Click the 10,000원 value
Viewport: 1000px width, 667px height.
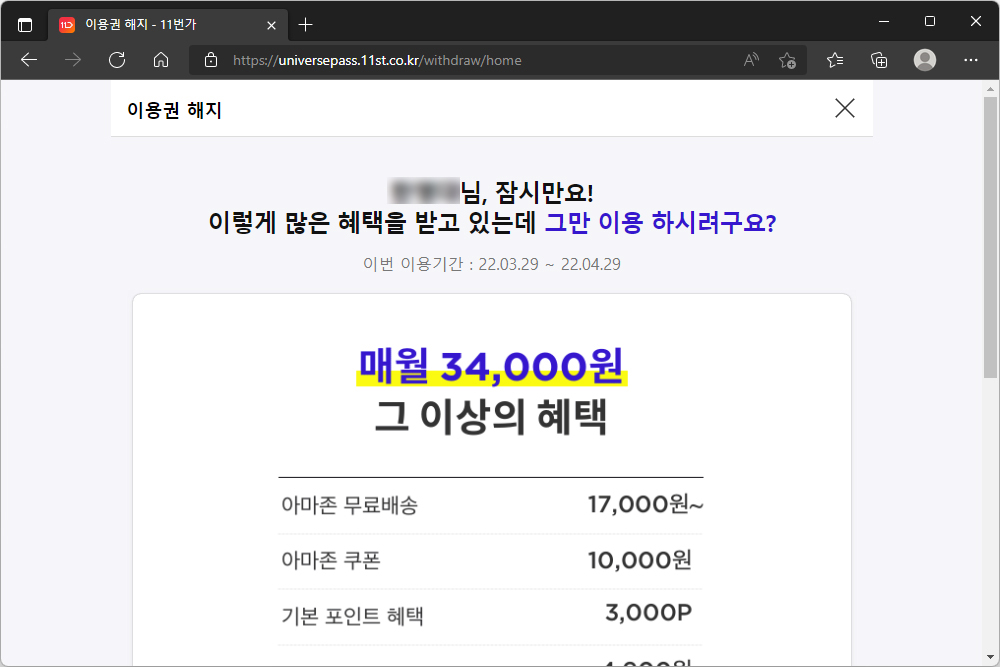pyautogui.click(x=640, y=561)
